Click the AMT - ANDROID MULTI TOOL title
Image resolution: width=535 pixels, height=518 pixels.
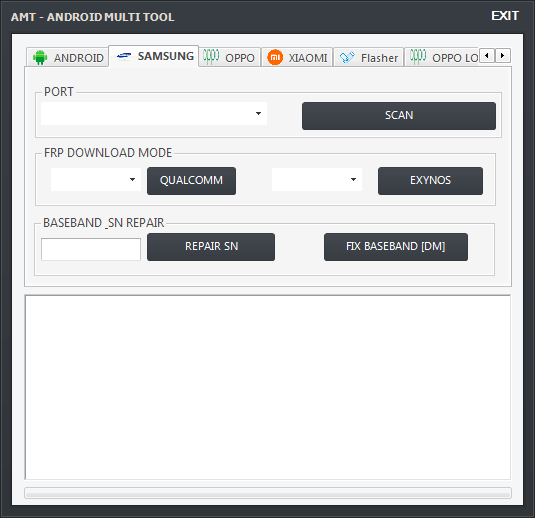(92, 17)
